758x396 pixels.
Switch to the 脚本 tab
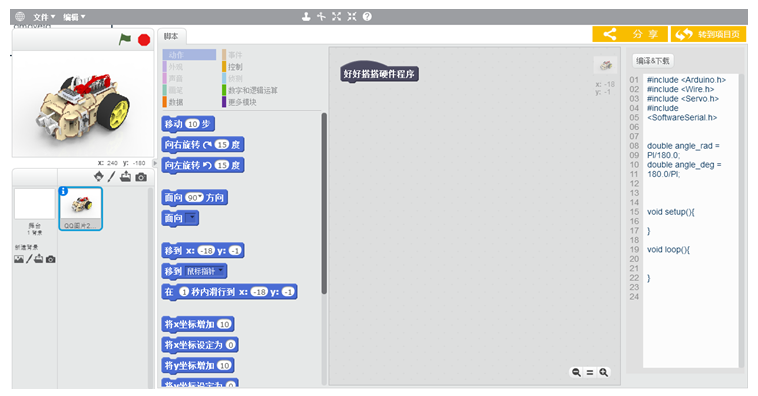point(171,36)
